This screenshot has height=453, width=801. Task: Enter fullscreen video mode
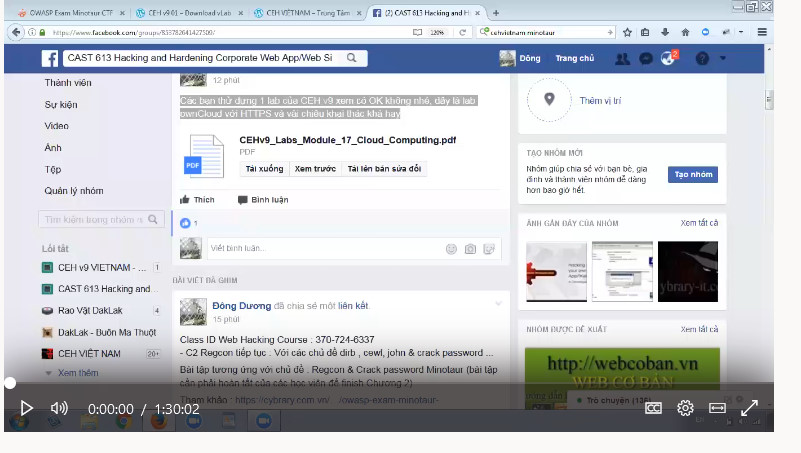749,408
